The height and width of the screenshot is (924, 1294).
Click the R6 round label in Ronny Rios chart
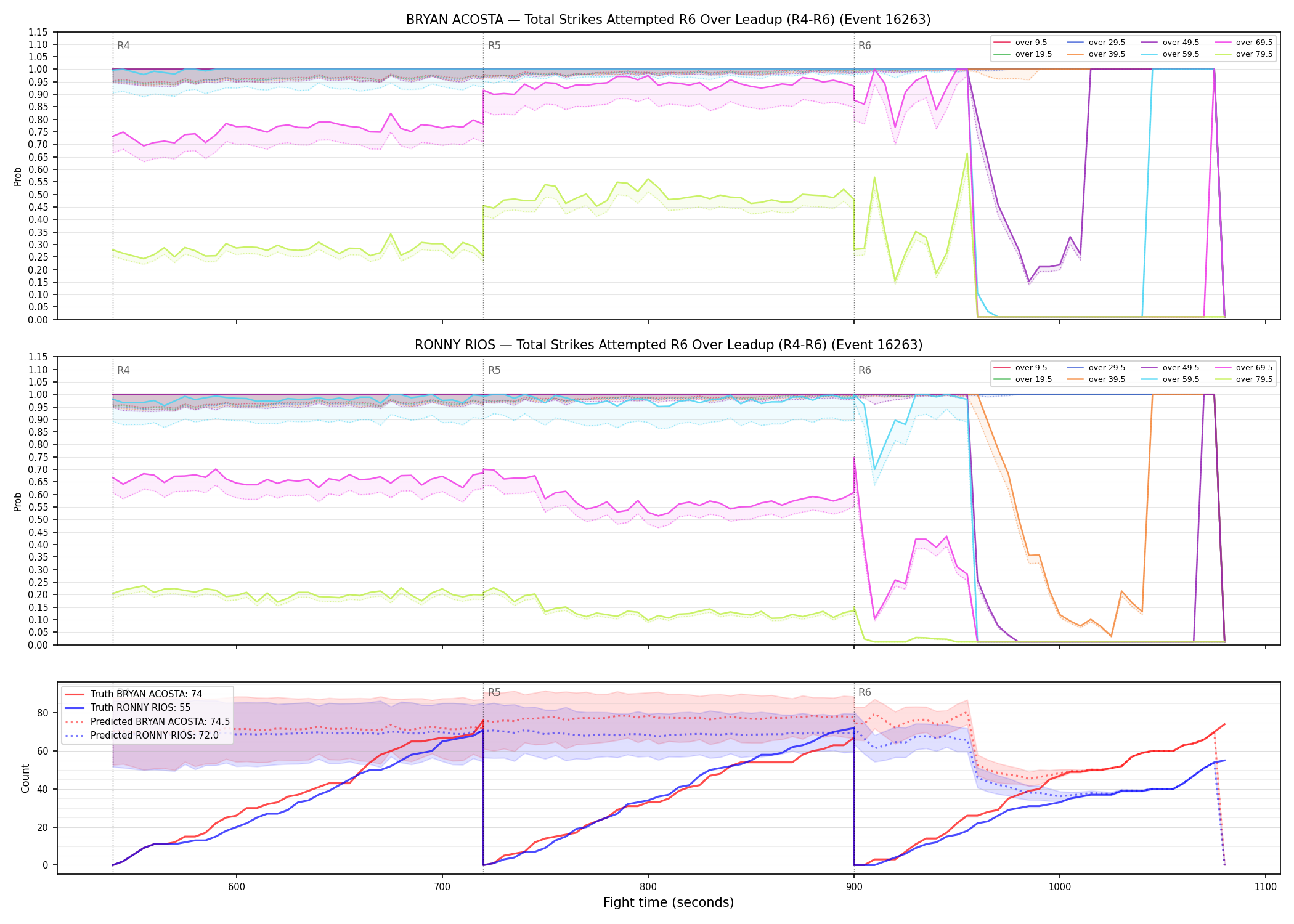(x=865, y=370)
